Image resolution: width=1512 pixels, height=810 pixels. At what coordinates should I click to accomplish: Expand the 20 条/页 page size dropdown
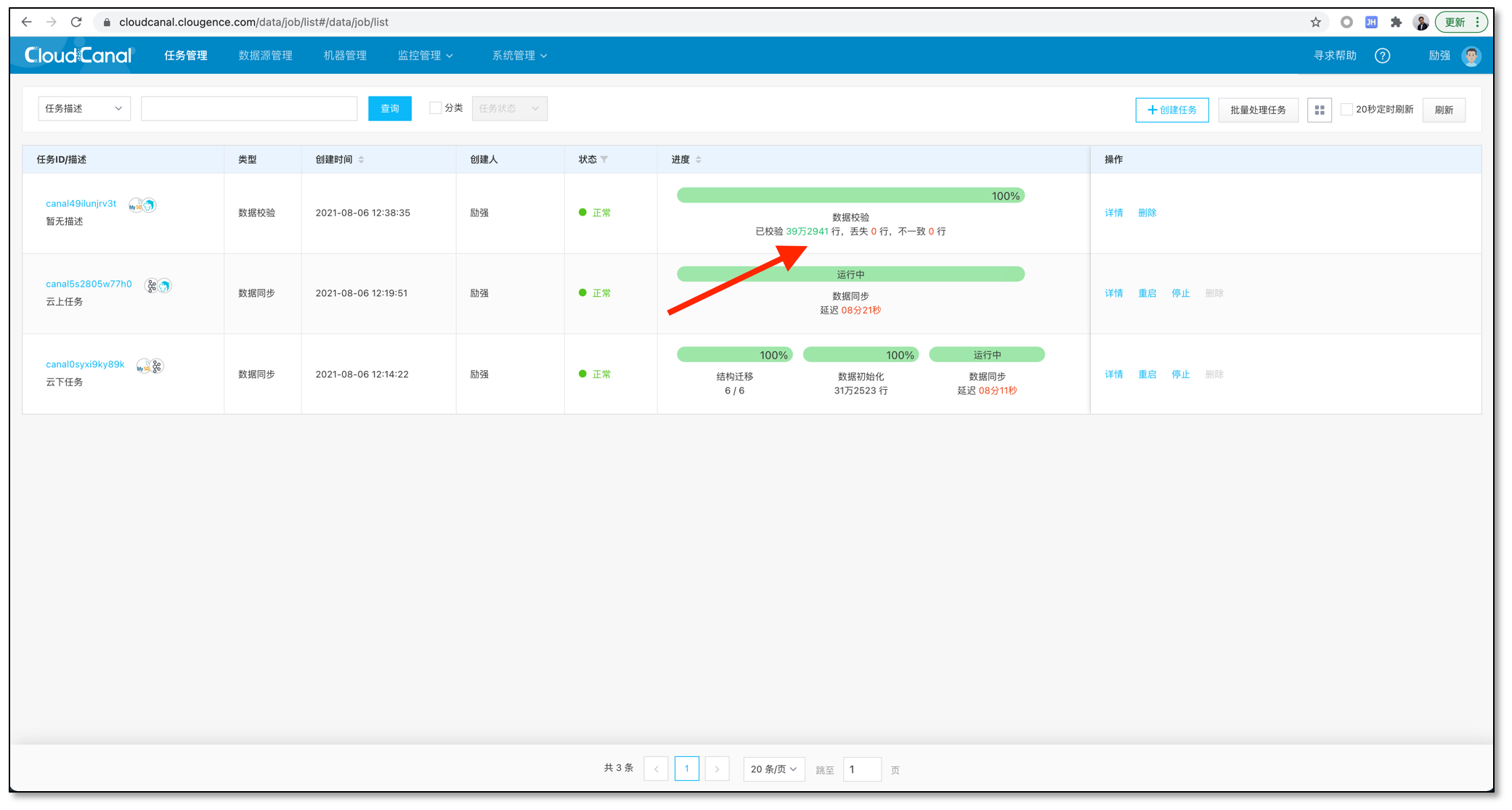click(x=773, y=769)
